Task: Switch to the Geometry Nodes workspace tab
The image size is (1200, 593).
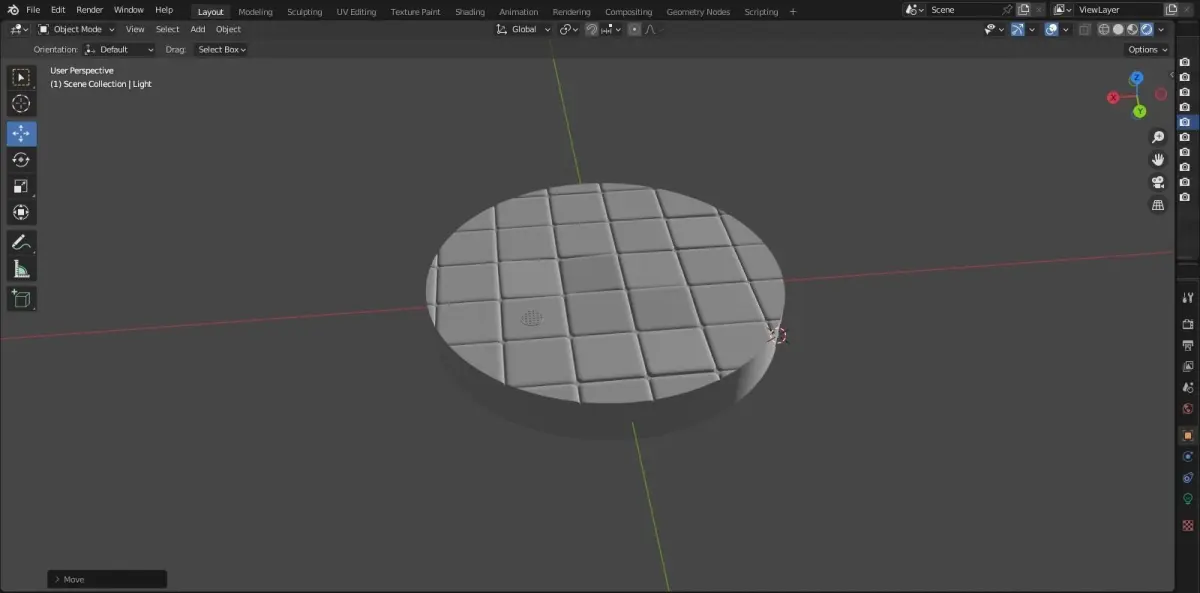Action: (698, 12)
